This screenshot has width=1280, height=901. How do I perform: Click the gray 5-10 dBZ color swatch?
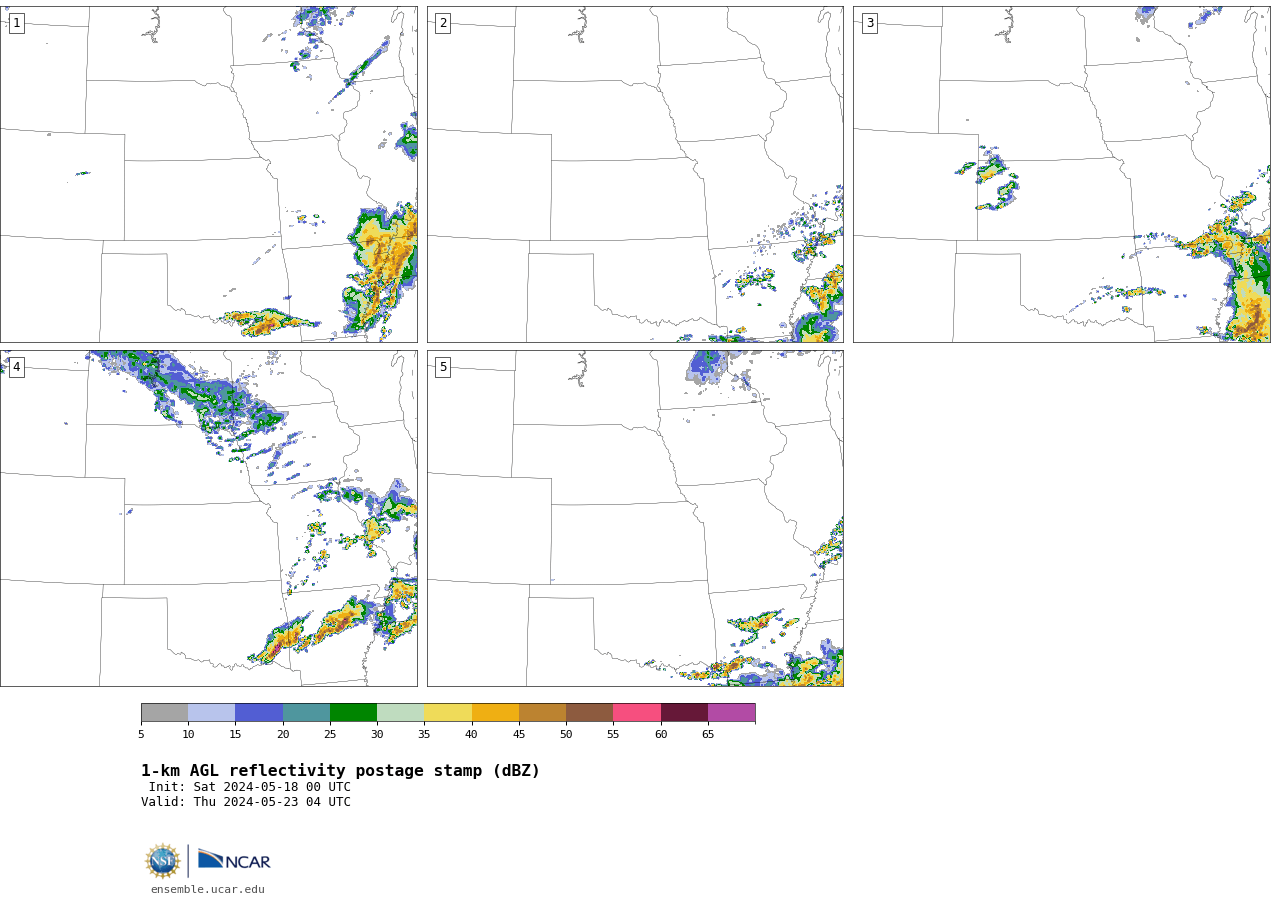(x=164, y=713)
